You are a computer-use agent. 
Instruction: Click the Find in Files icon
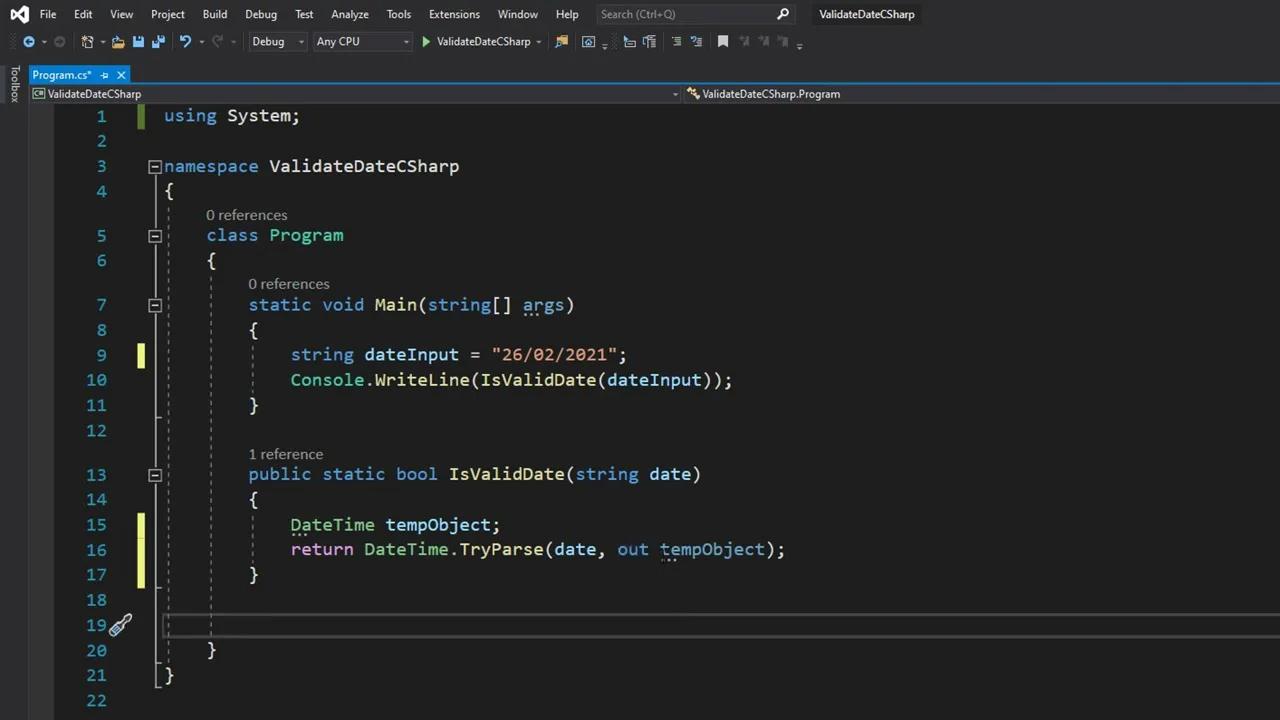click(x=561, y=41)
